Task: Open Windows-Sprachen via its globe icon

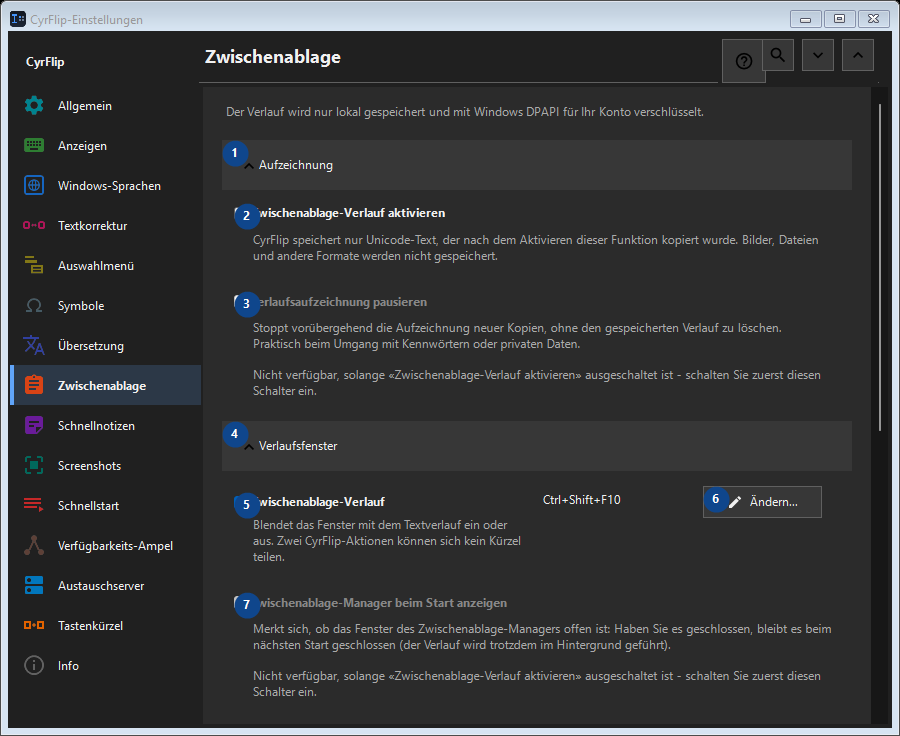Action: coord(34,185)
